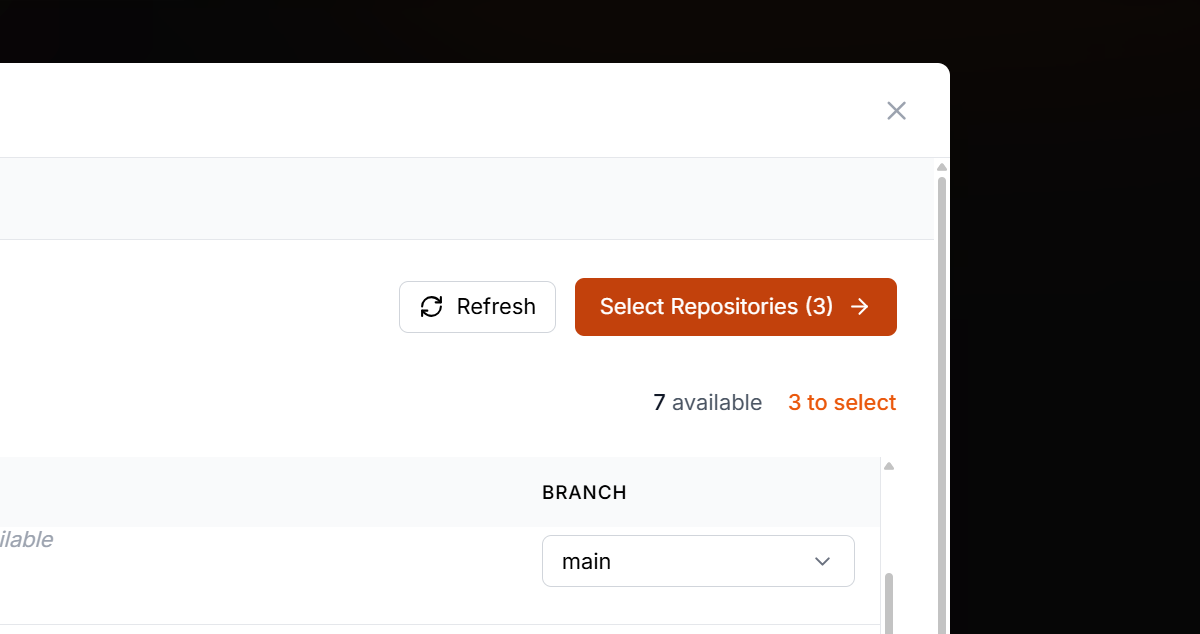Click the "7 available" count label

point(707,403)
